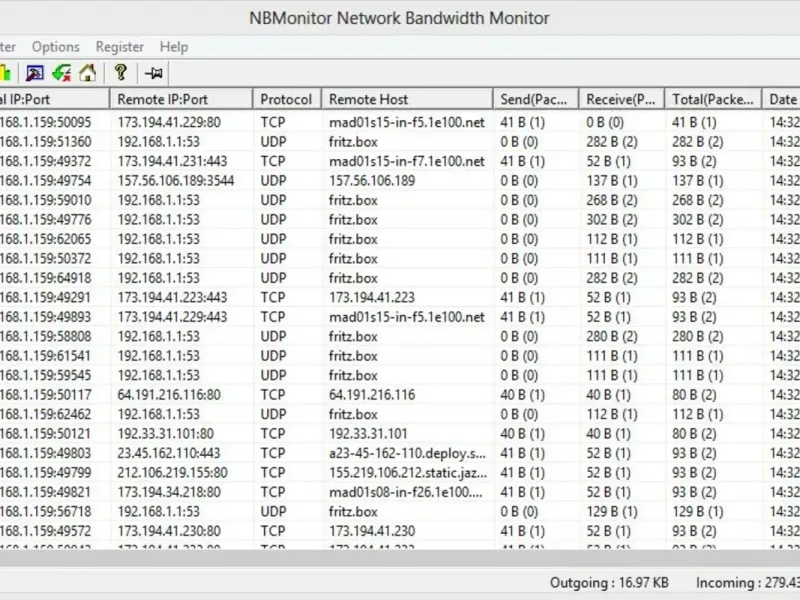Screen dimensions: 800x600
Task: Sort by the Send(Pac... column header
Action: (x=536, y=99)
